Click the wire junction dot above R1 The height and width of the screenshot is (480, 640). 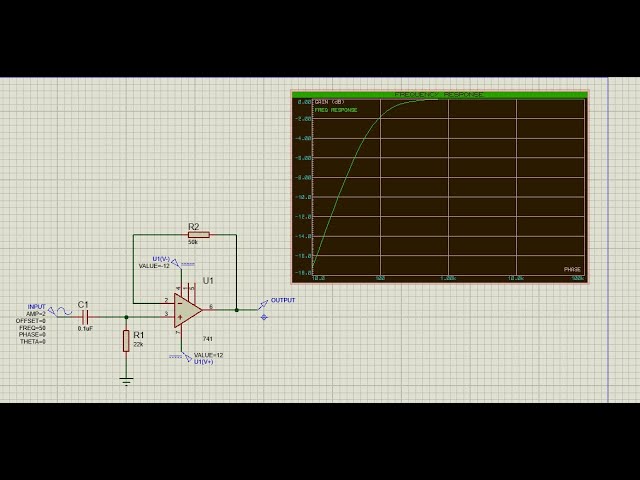127,317
